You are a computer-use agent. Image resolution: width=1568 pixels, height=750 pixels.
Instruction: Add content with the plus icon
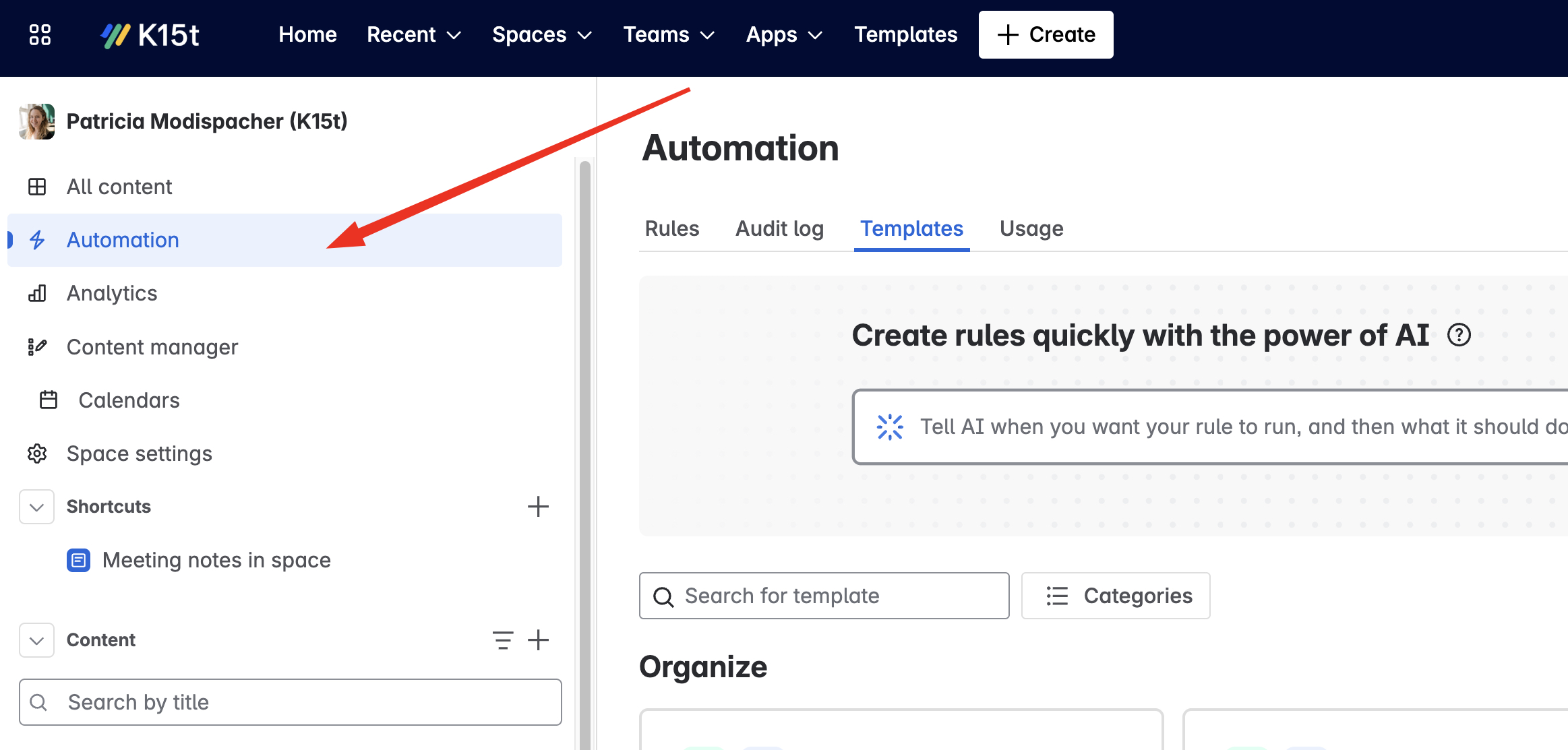(x=538, y=640)
